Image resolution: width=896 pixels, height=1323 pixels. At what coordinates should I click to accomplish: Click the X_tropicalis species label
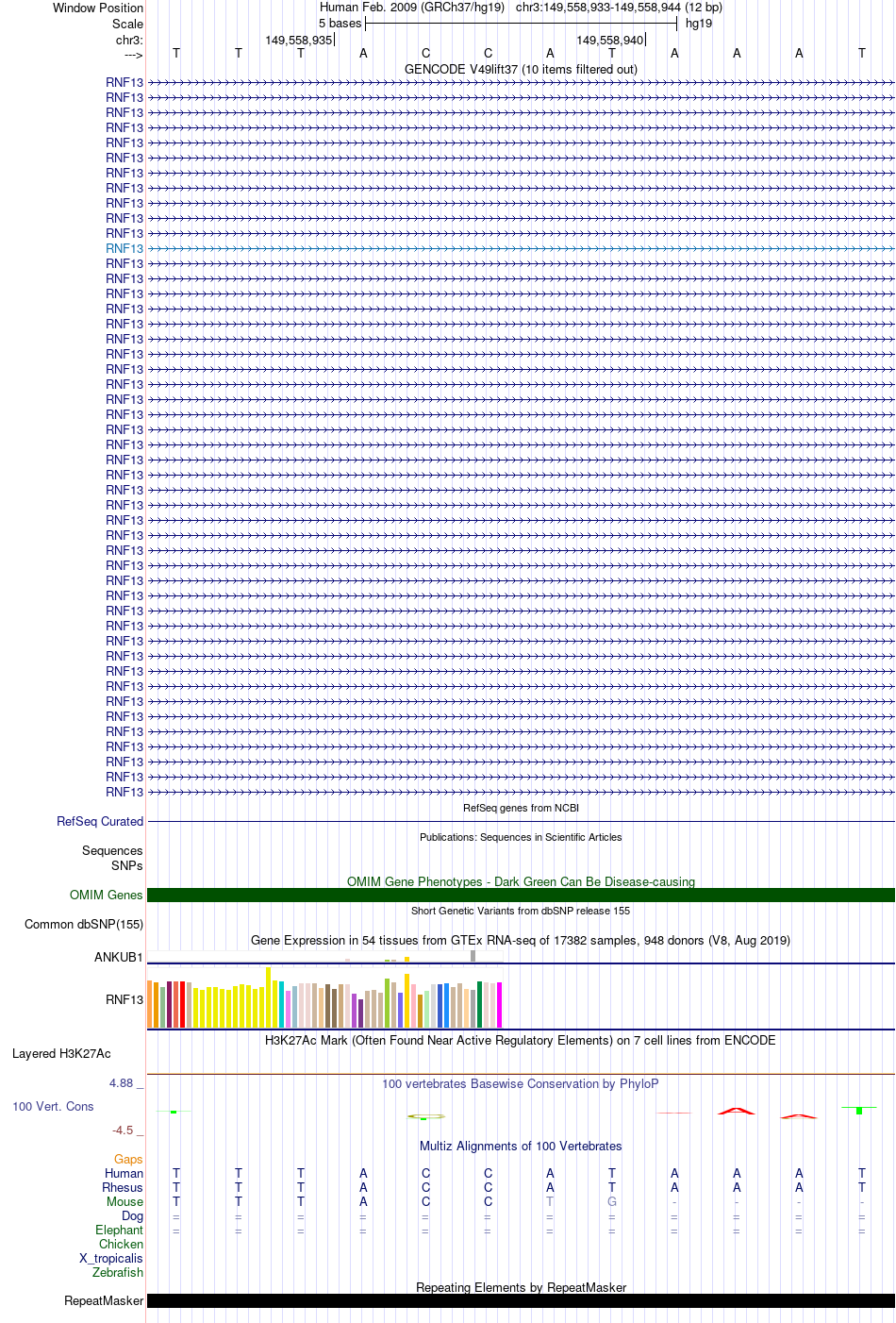[111, 1259]
